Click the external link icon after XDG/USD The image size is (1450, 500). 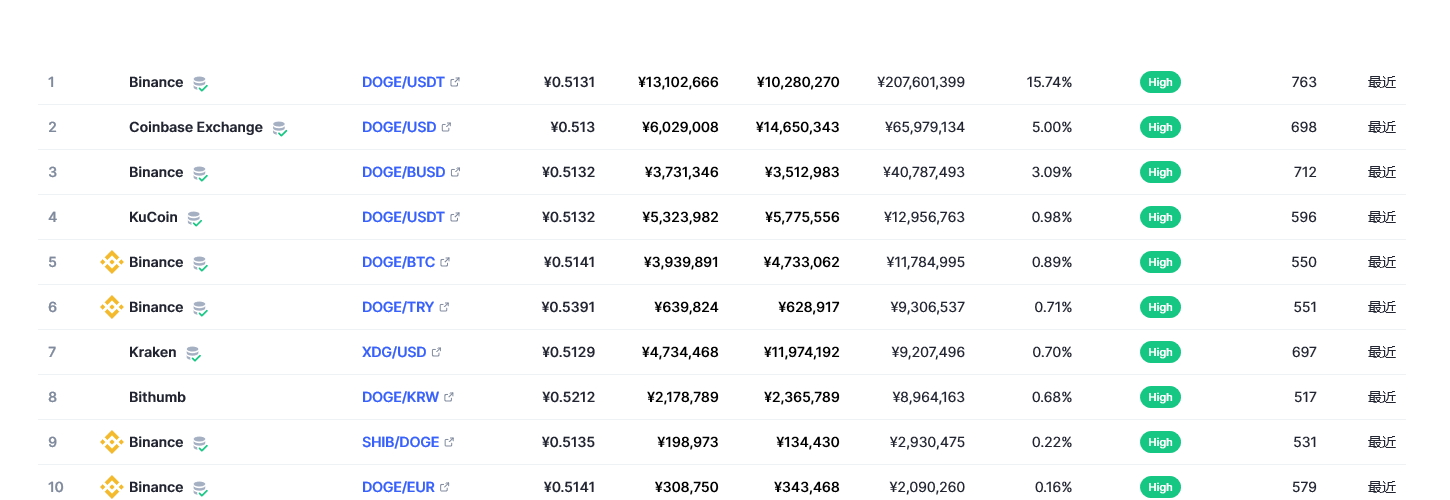coord(437,352)
